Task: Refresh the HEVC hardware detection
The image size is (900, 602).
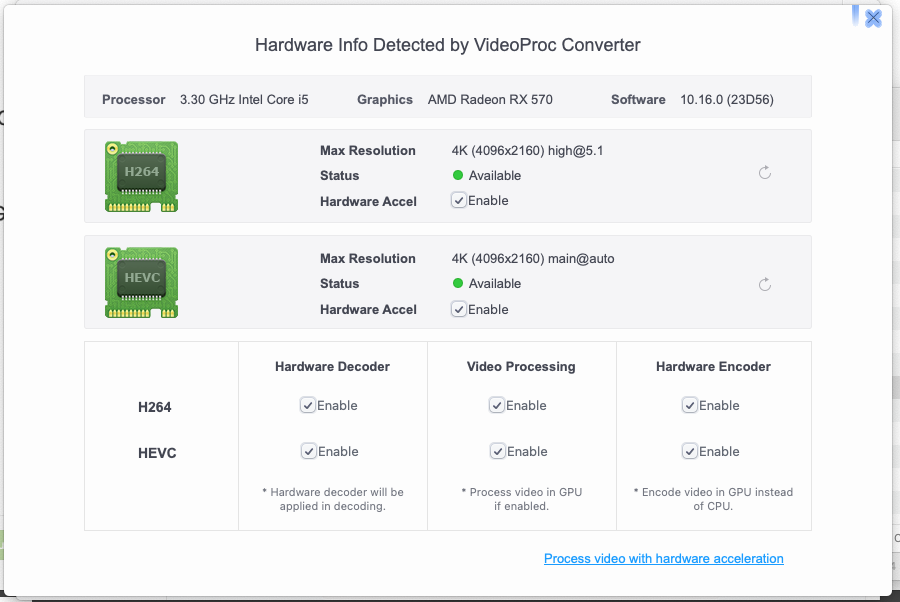Action: (x=765, y=284)
